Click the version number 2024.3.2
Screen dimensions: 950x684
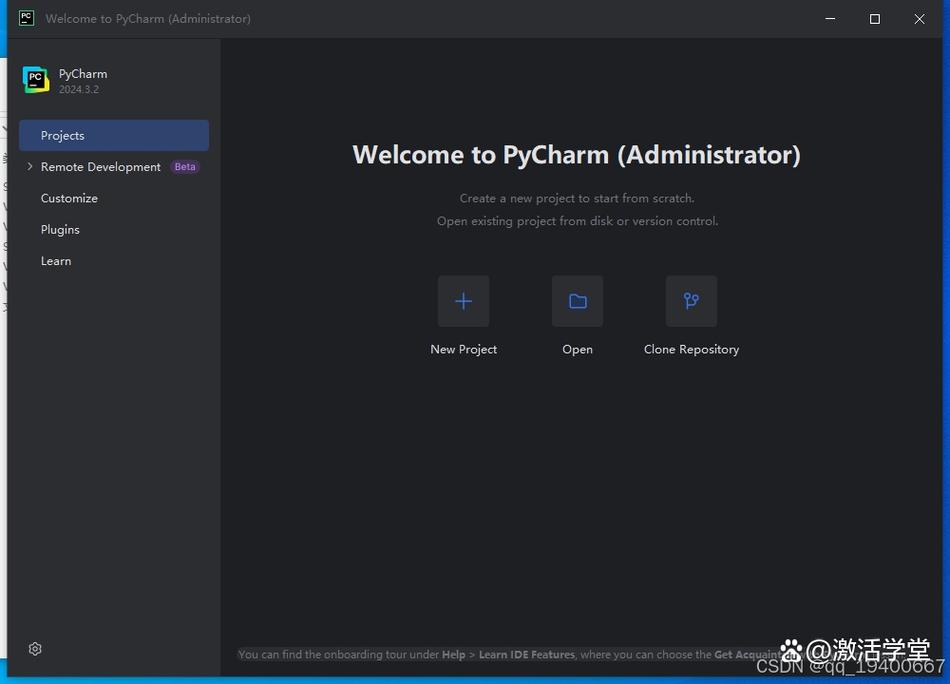[79, 89]
